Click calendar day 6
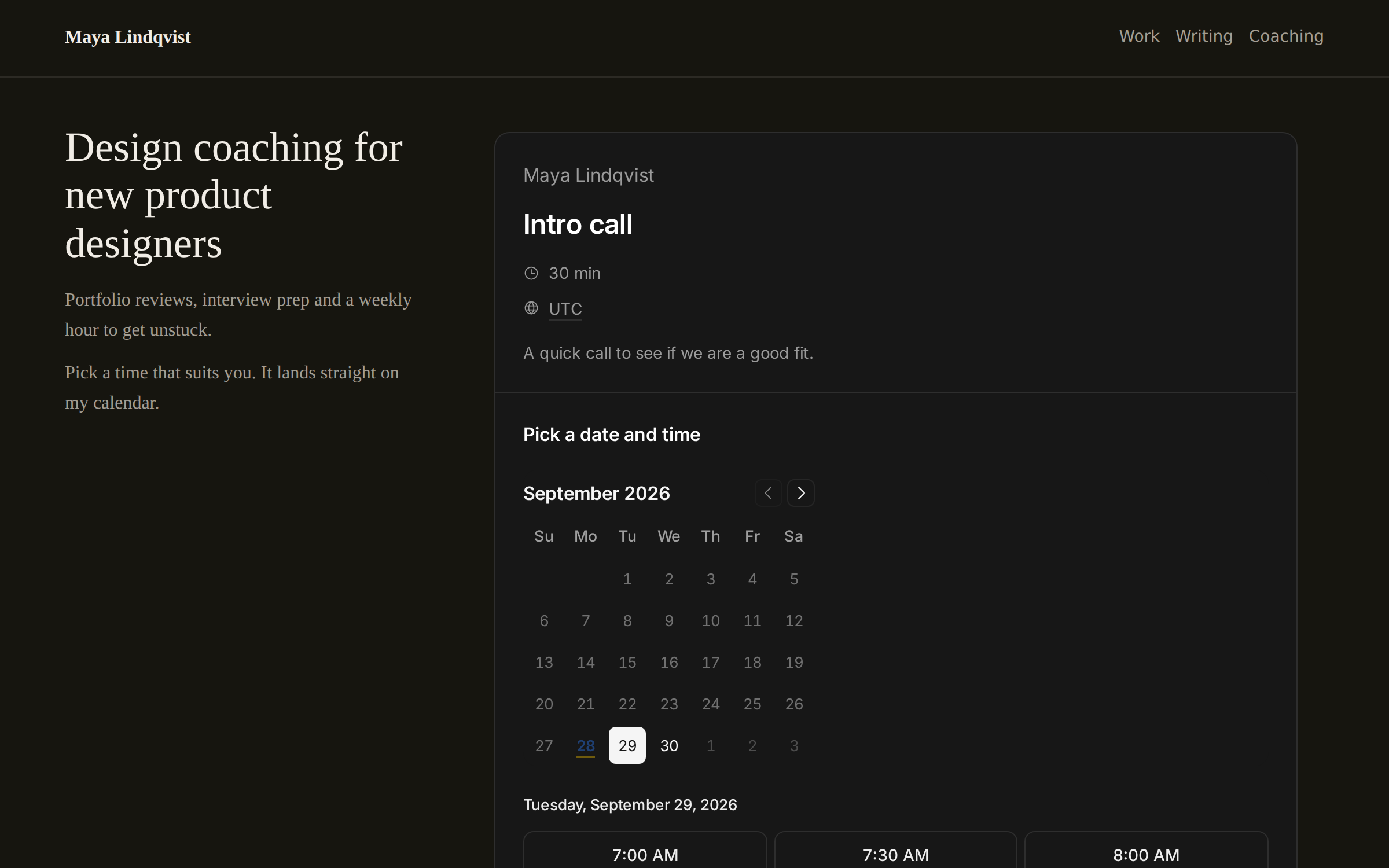 click(544, 620)
